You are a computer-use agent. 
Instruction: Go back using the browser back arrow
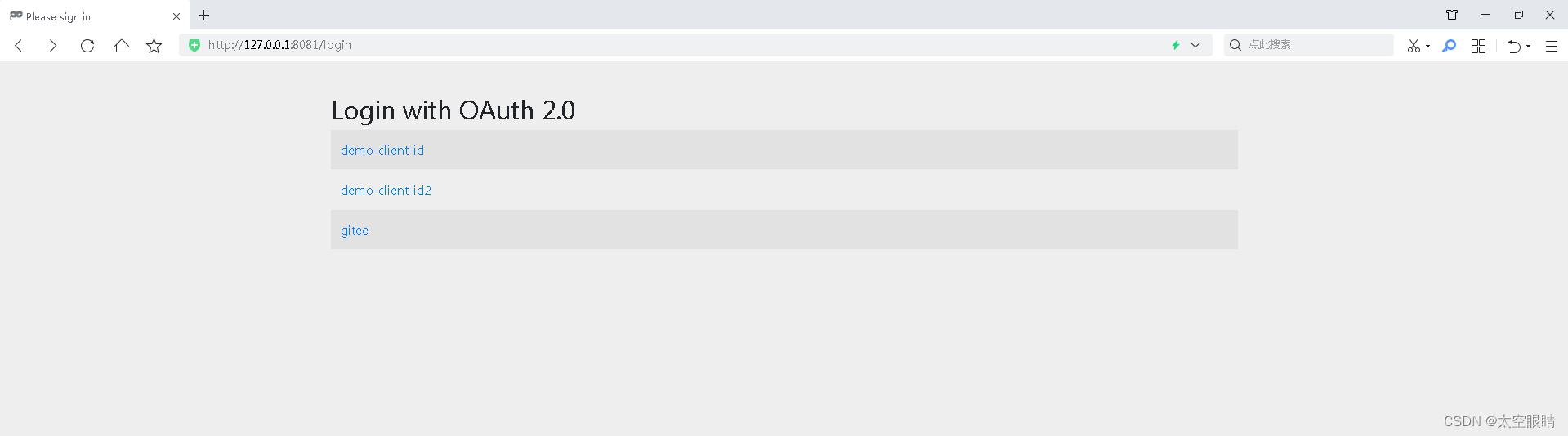(19, 46)
